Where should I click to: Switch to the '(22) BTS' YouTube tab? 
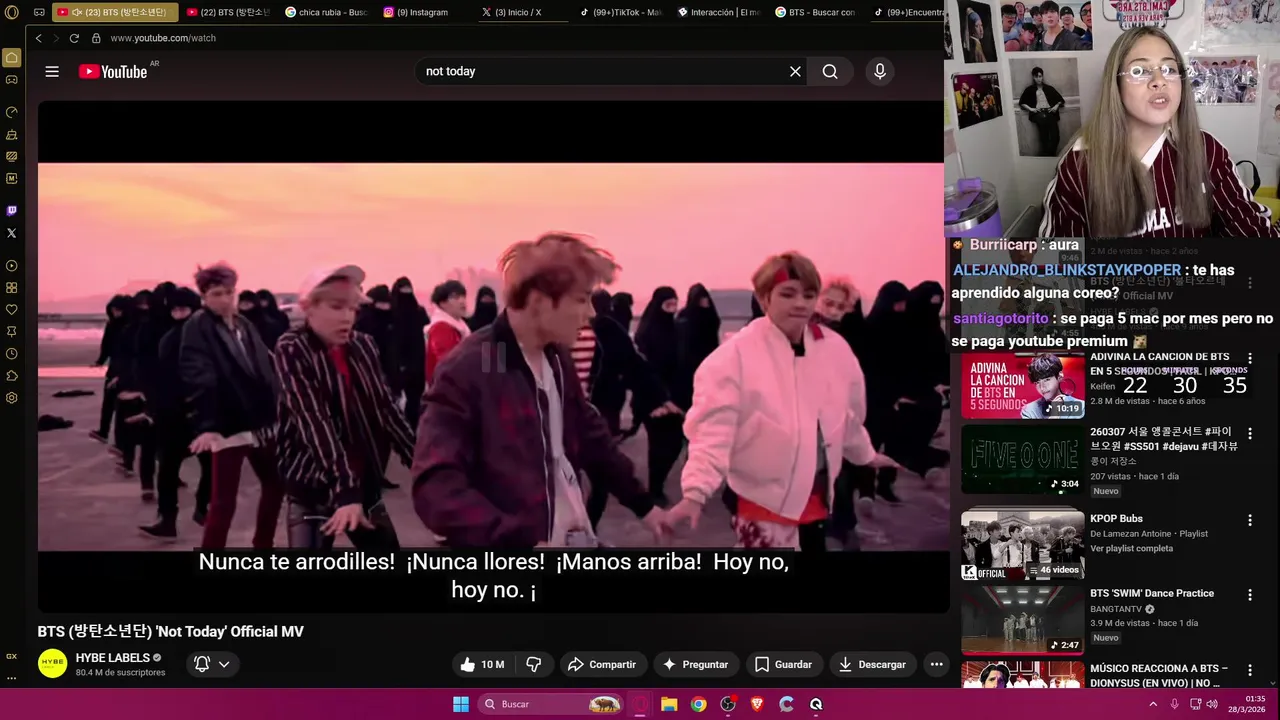click(x=228, y=12)
